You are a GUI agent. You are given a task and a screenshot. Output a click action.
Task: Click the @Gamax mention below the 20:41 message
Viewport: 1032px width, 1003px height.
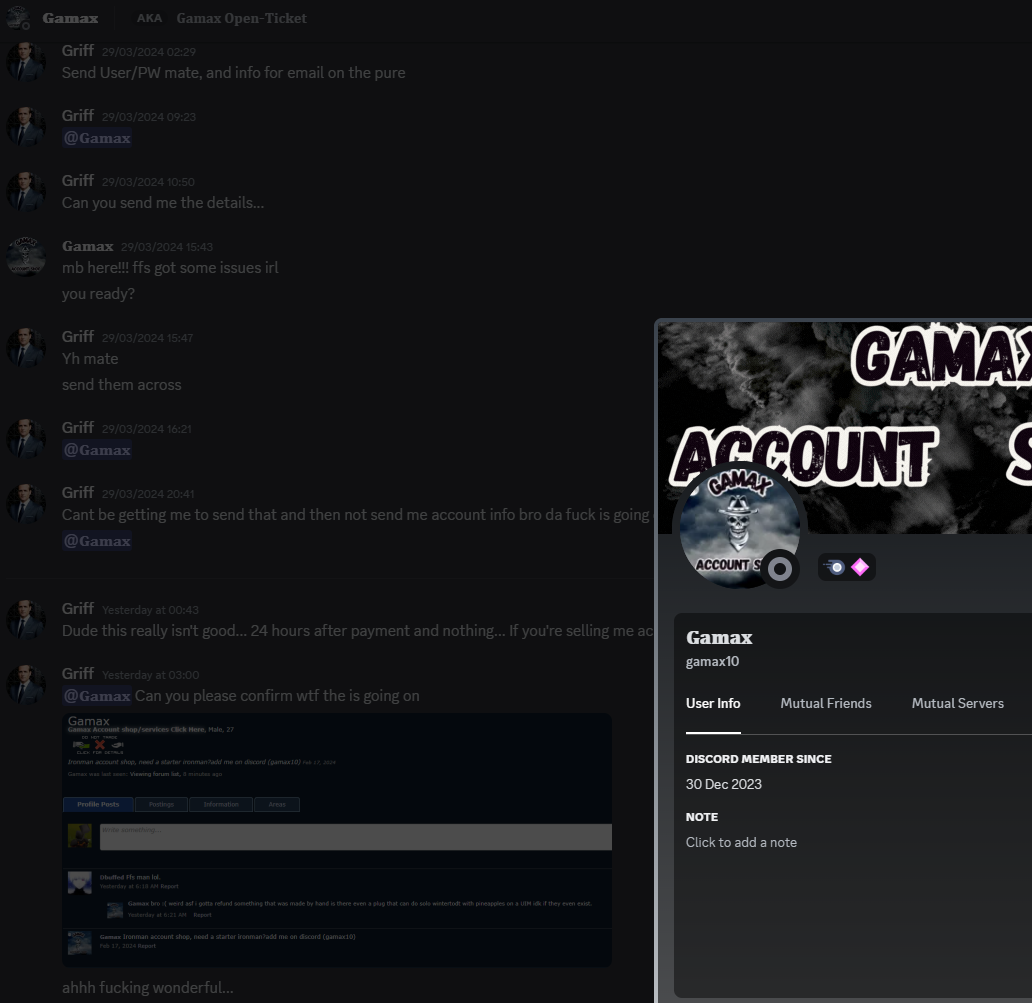pyautogui.click(x=97, y=541)
